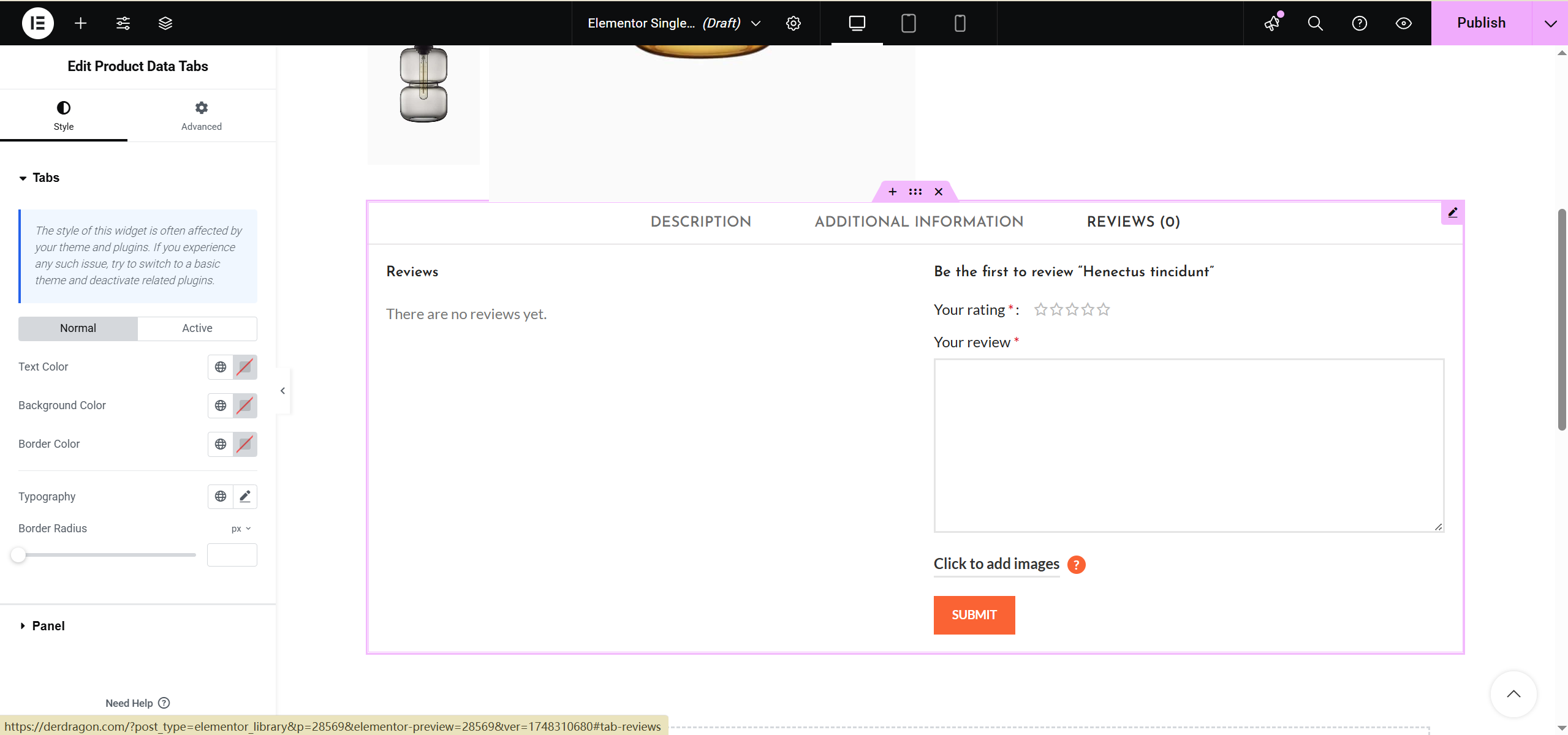Select the Click to add images link
The height and width of the screenshot is (735, 1568).
[996, 563]
